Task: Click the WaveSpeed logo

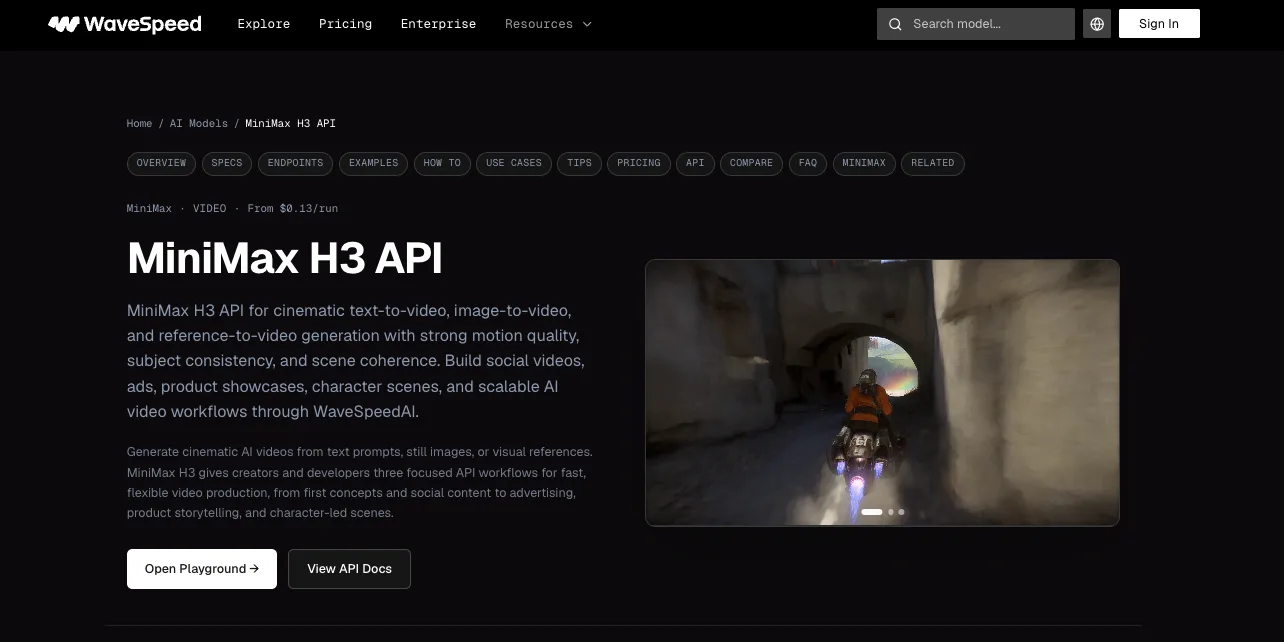Action: (x=125, y=24)
